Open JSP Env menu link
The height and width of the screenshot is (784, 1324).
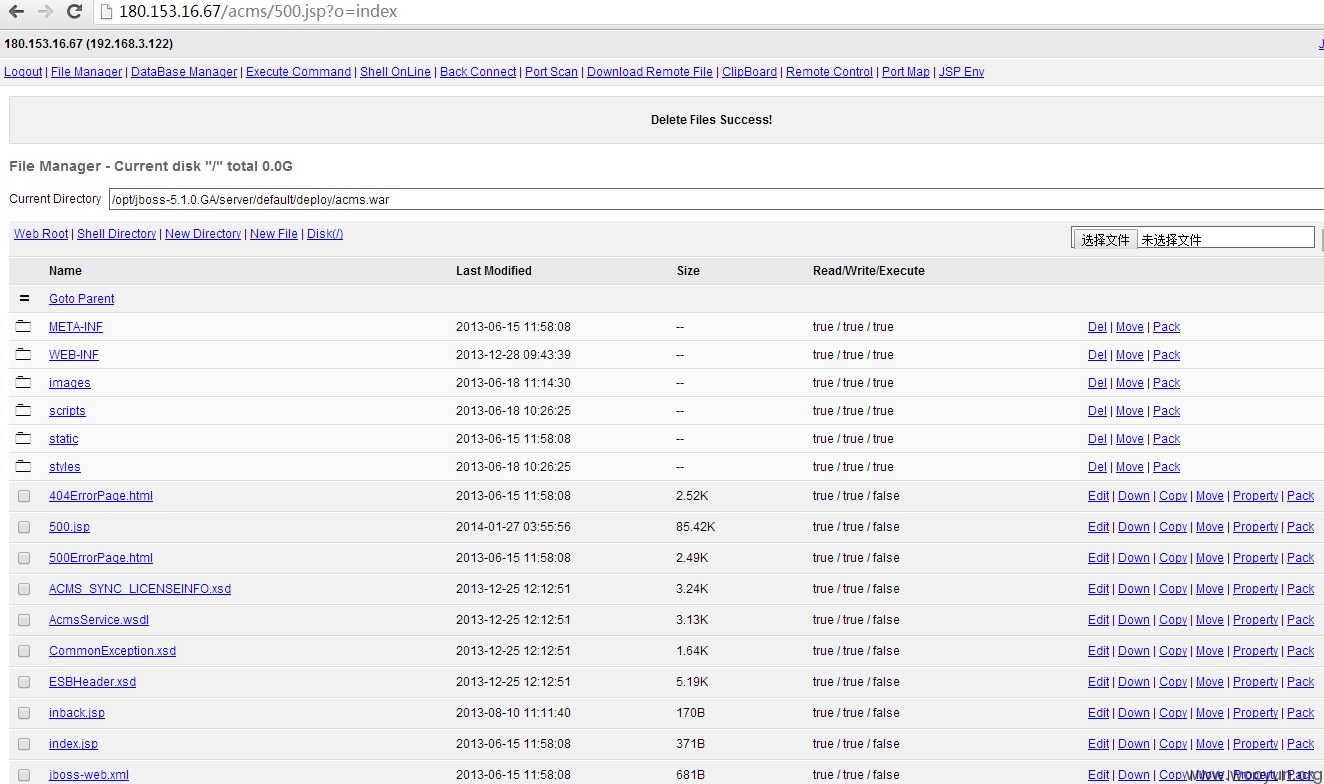[x=961, y=72]
